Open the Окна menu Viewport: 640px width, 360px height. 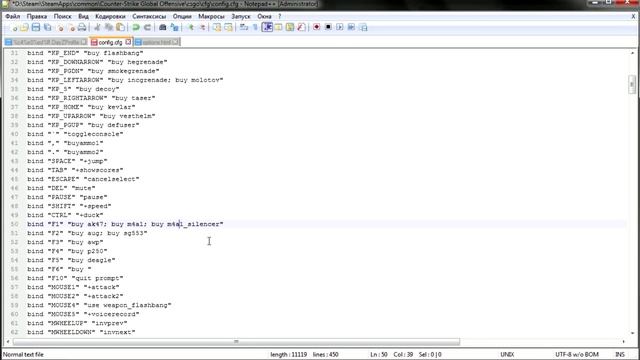coord(264,16)
